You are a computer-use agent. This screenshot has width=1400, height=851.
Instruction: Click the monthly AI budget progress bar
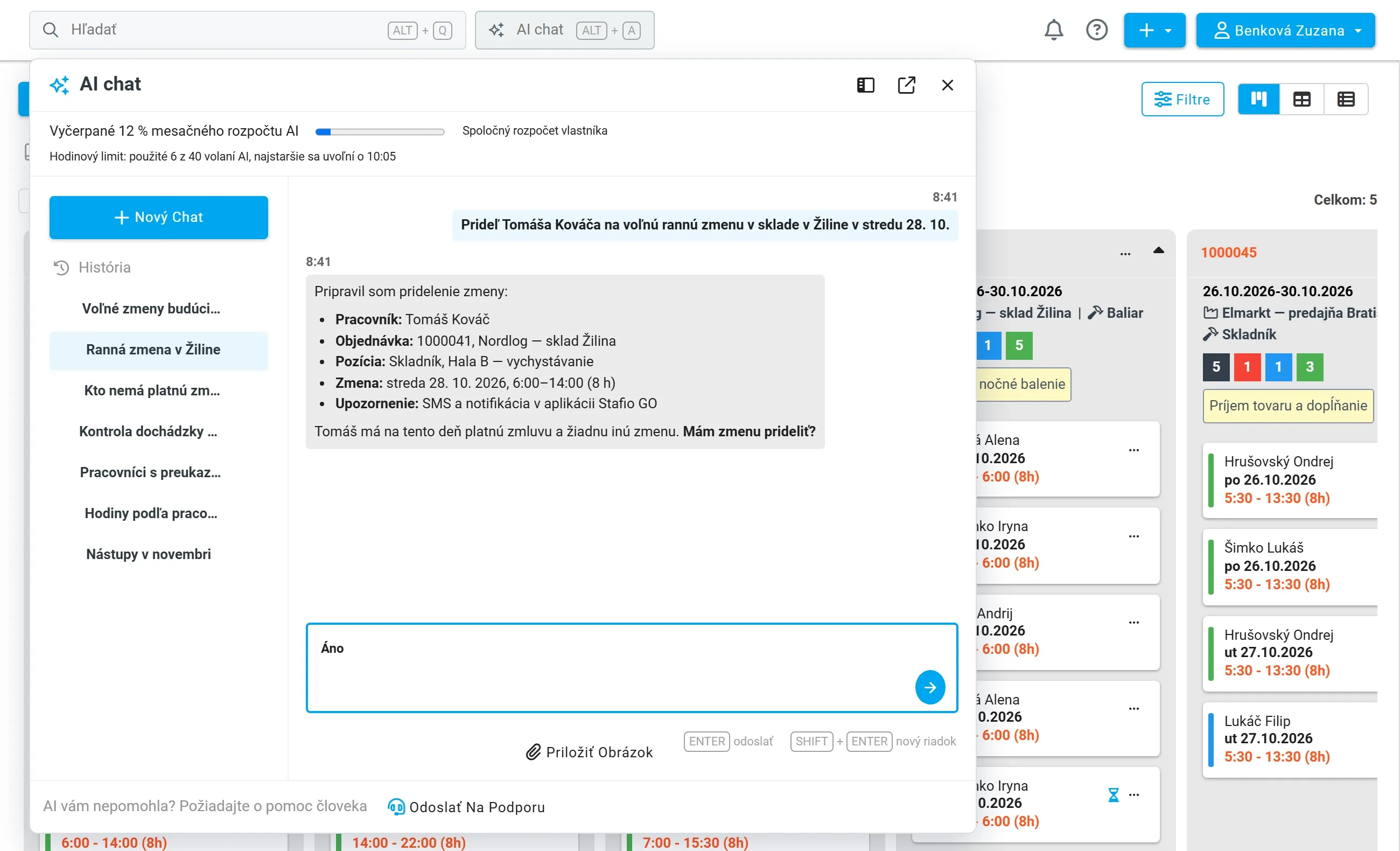click(x=380, y=132)
